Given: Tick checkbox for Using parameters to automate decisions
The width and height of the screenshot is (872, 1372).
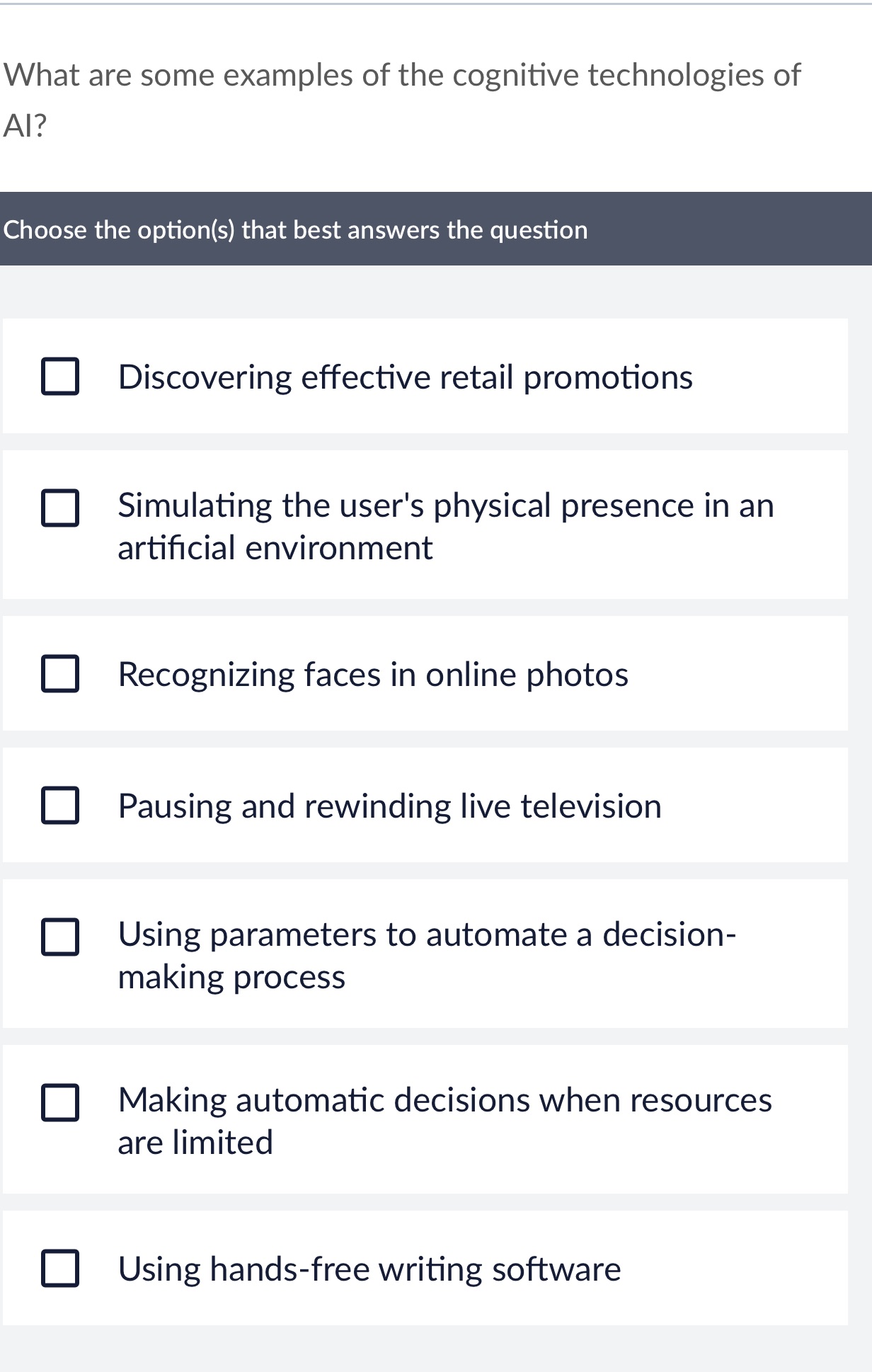Looking at the screenshot, I should (x=59, y=937).
